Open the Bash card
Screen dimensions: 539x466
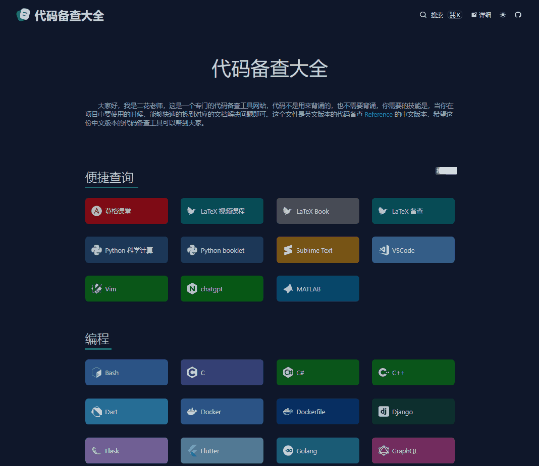coord(126,372)
